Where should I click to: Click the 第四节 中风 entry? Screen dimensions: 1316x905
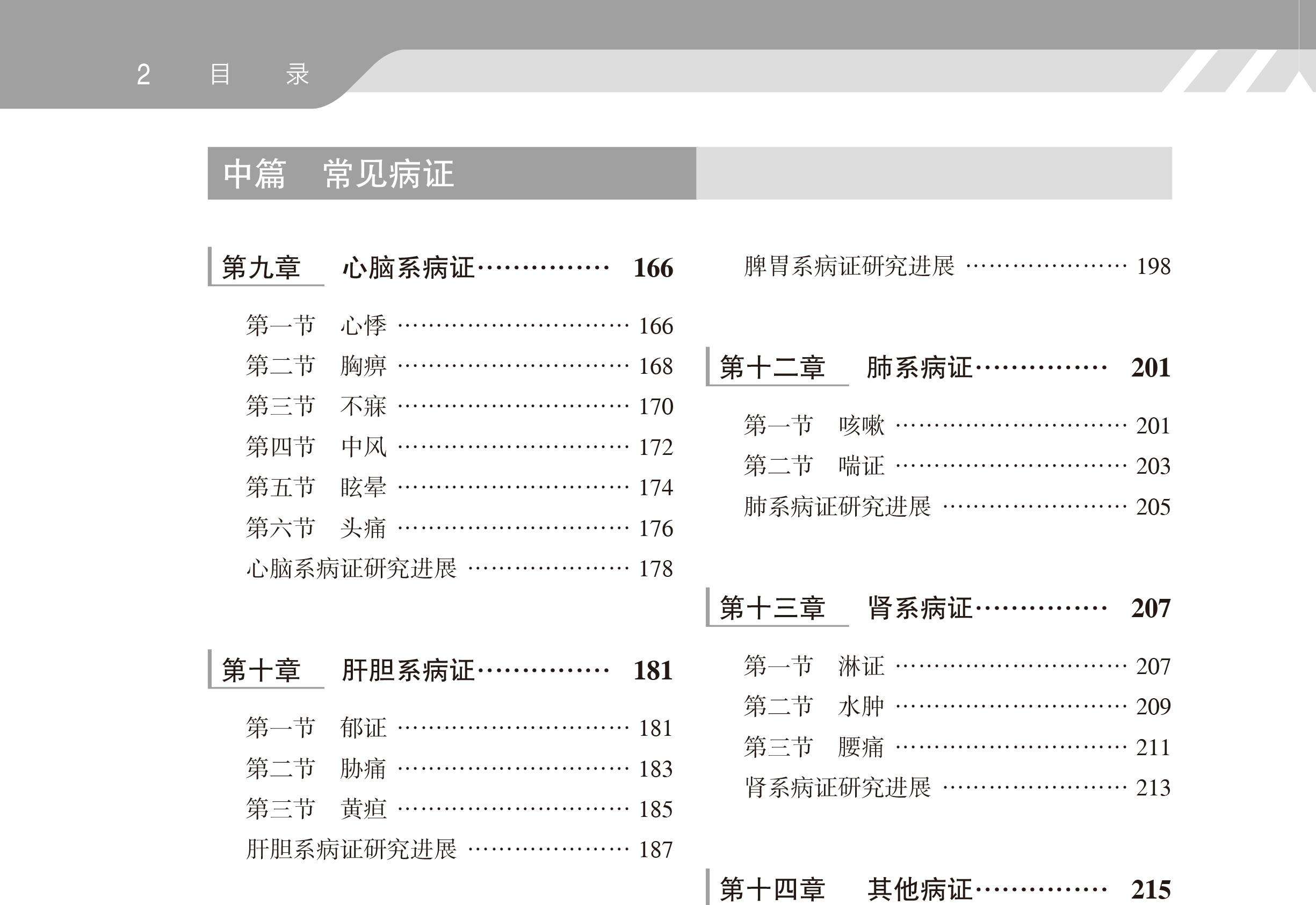[363, 447]
